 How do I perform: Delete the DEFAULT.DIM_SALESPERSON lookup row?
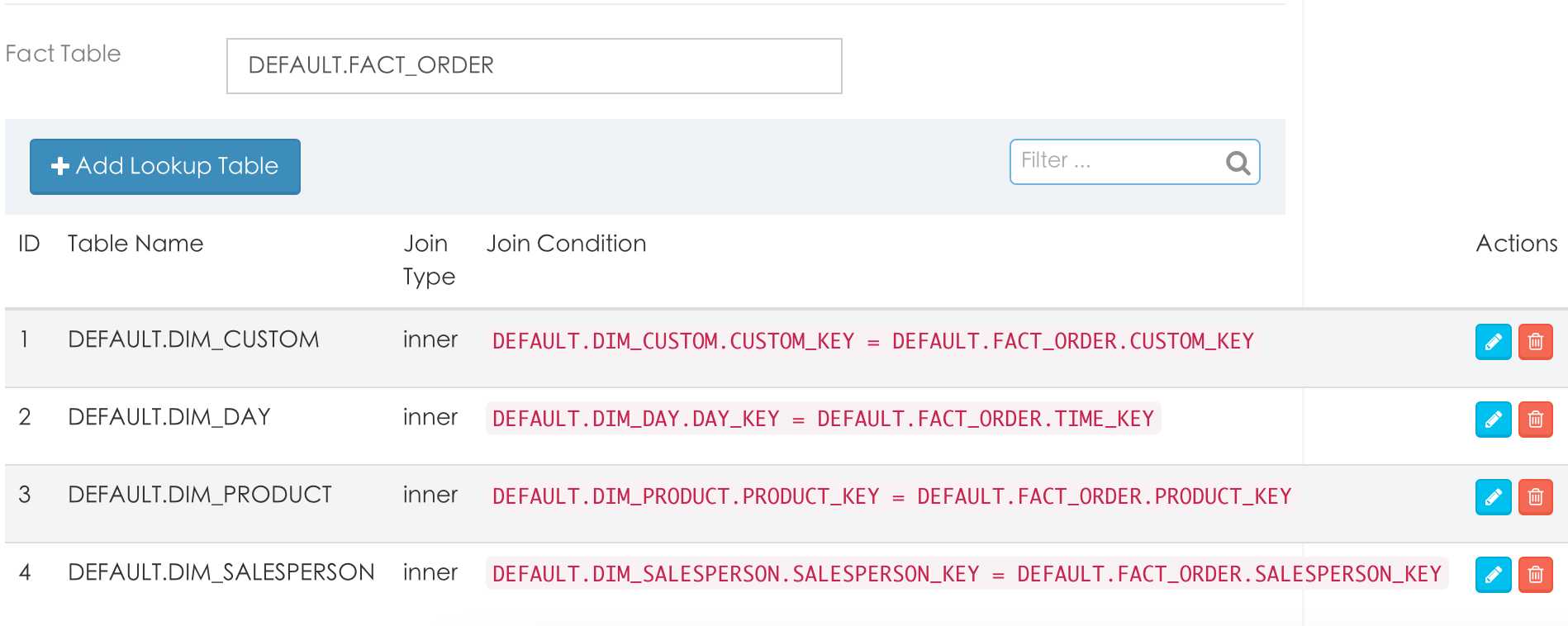click(1535, 575)
